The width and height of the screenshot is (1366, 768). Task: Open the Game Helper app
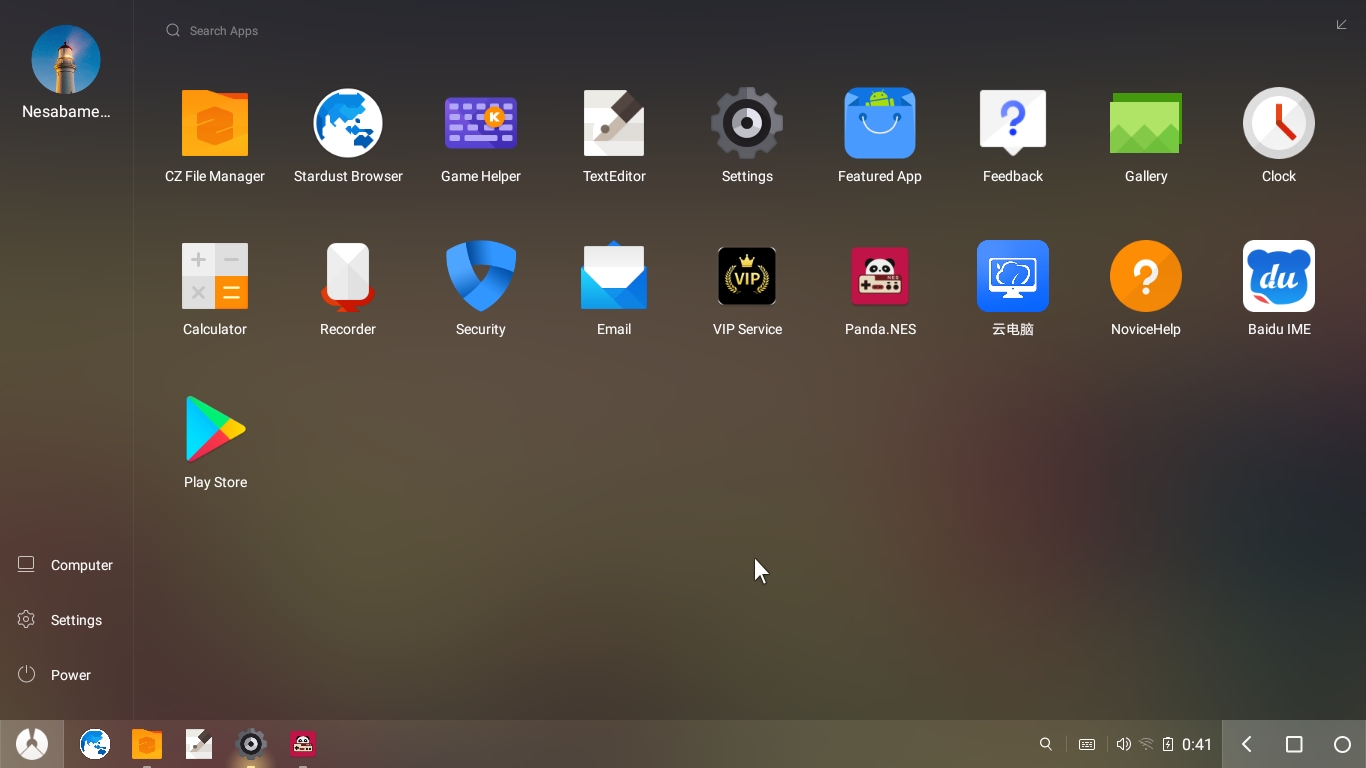click(481, 124)
